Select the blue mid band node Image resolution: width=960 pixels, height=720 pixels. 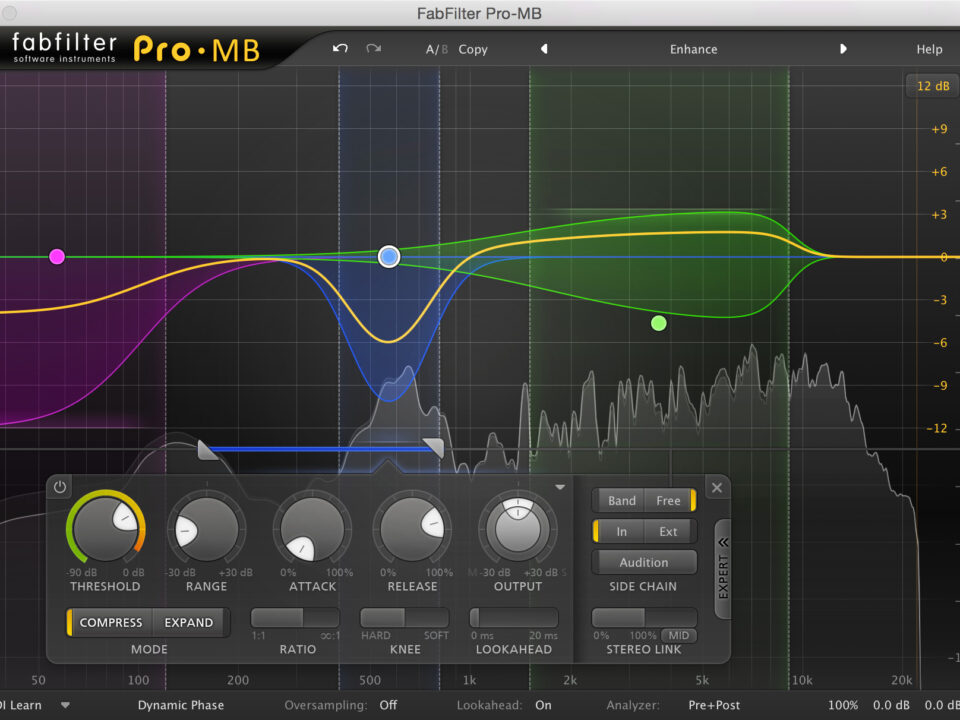(x=389, y=257)
